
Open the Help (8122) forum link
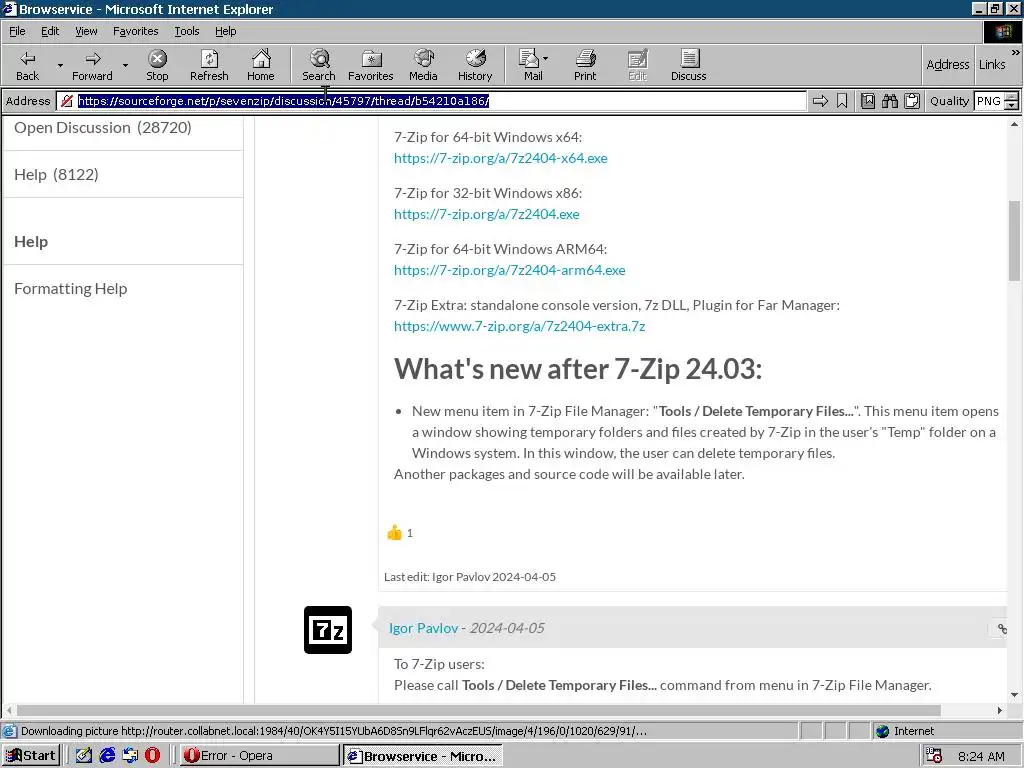tap(56, 175)
